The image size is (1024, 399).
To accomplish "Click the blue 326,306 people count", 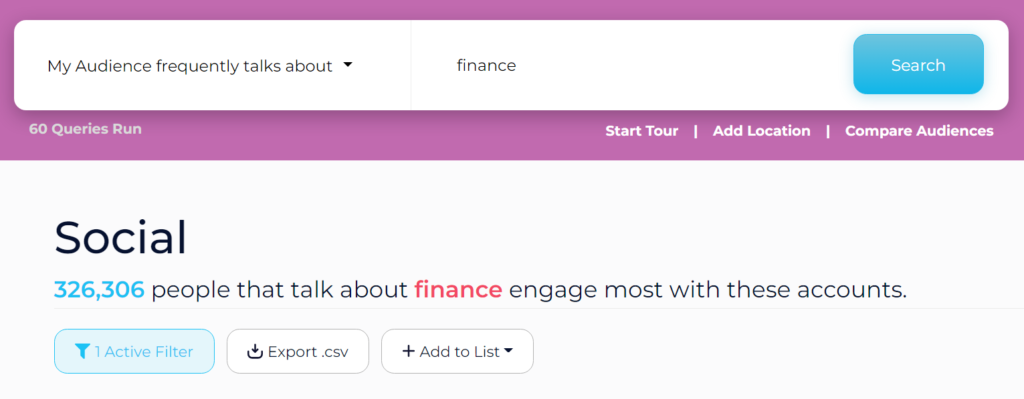I will pyautogui.click(x=99, y=290).
